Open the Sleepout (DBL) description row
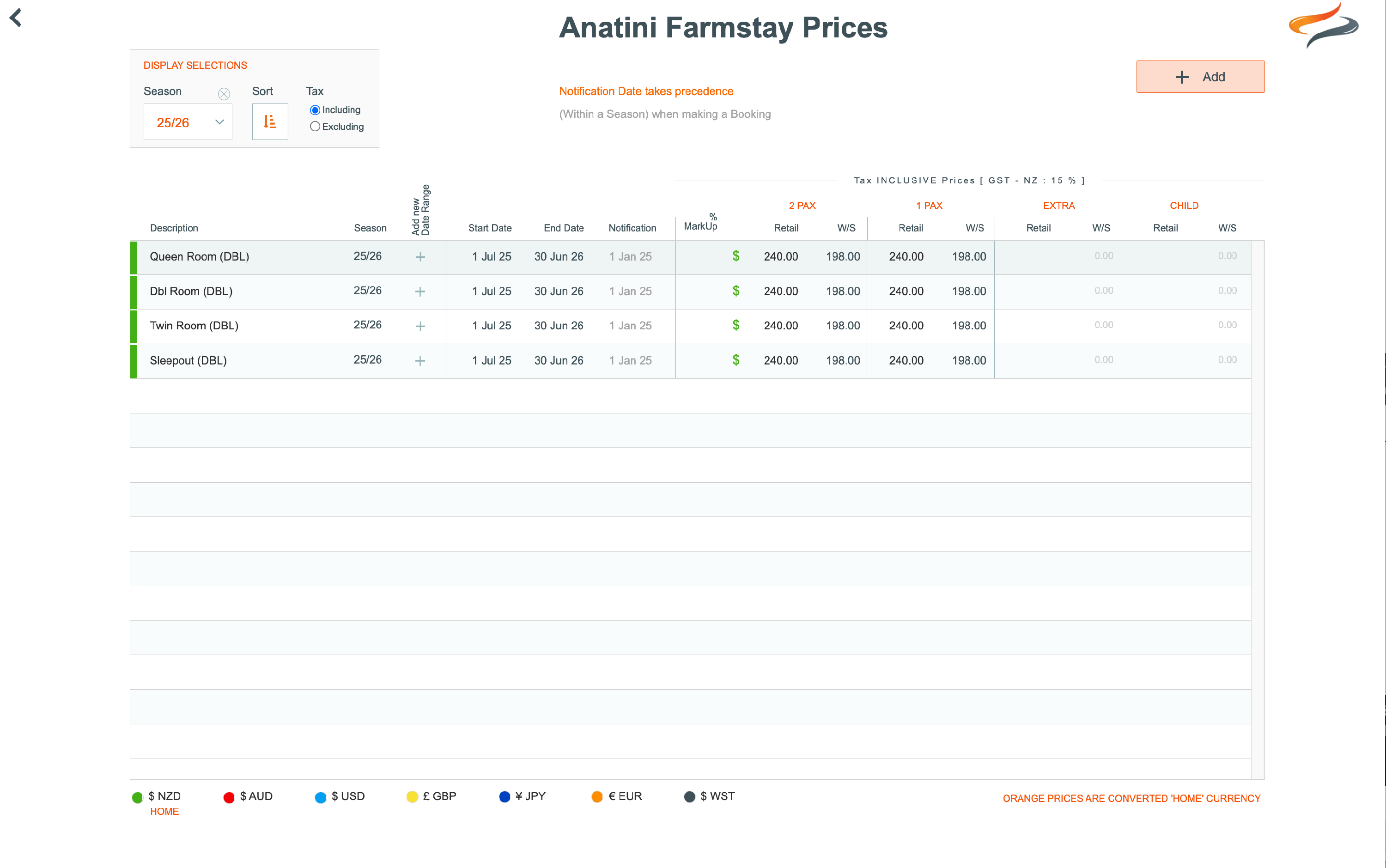The image size is (1386, 868). (188, 360)
